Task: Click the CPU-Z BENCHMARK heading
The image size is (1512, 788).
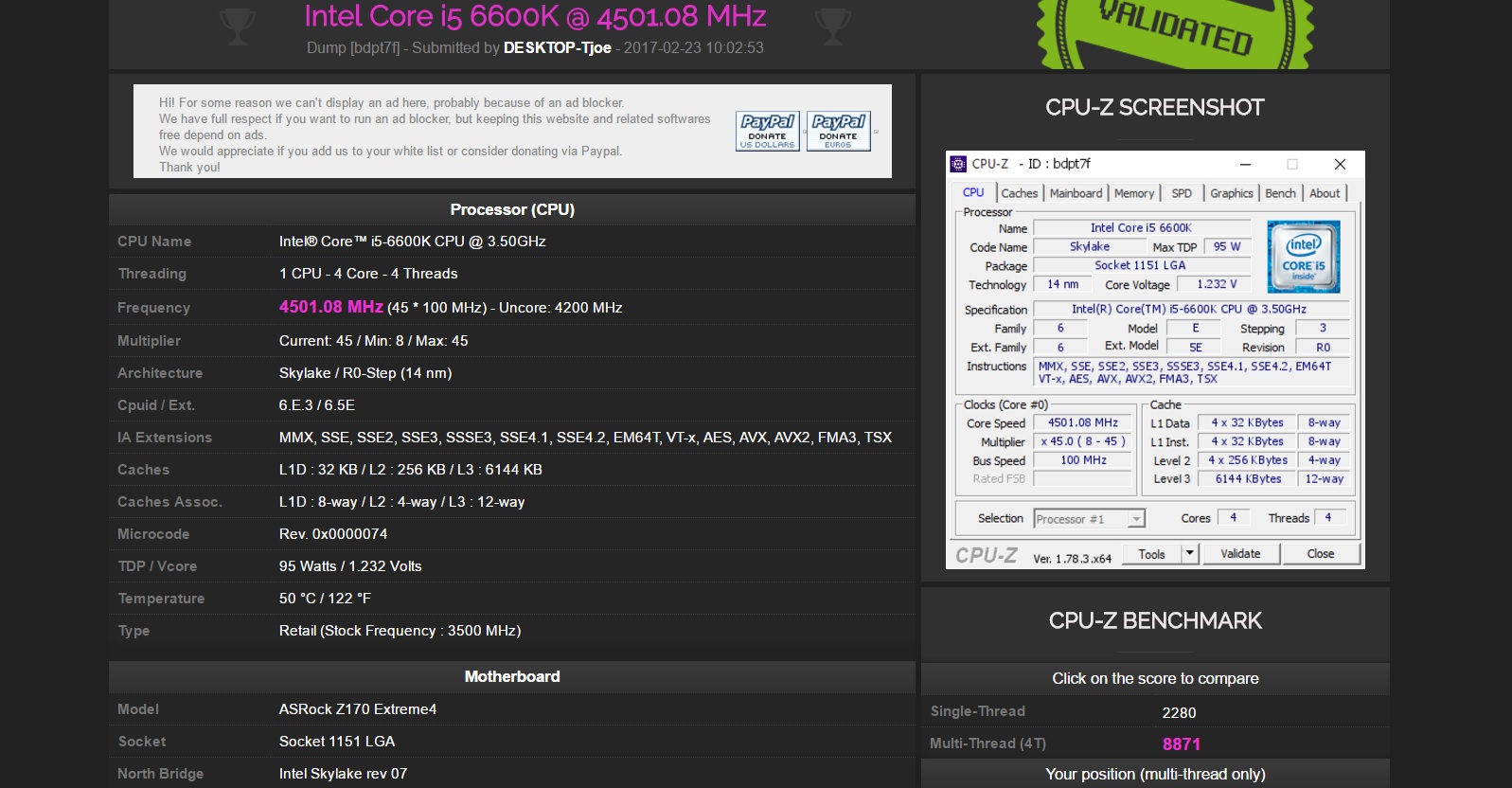Action: 1155,620
